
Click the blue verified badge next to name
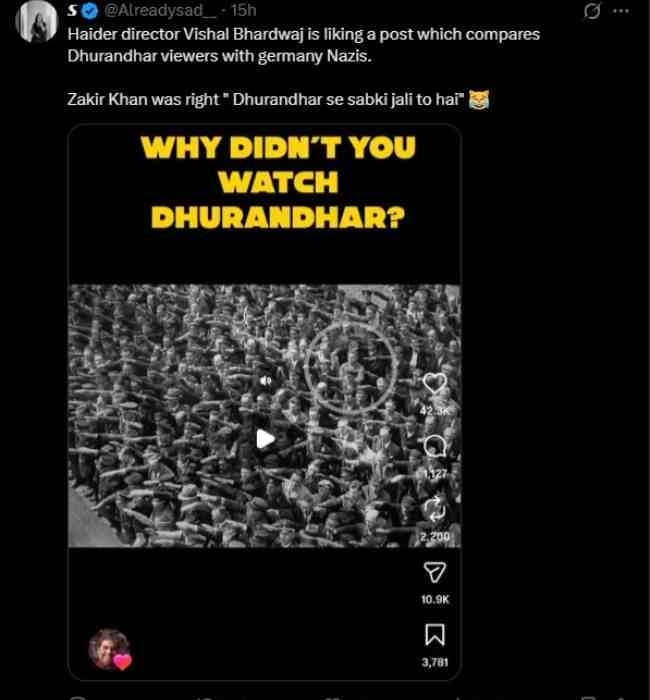(x=91, y=10)
